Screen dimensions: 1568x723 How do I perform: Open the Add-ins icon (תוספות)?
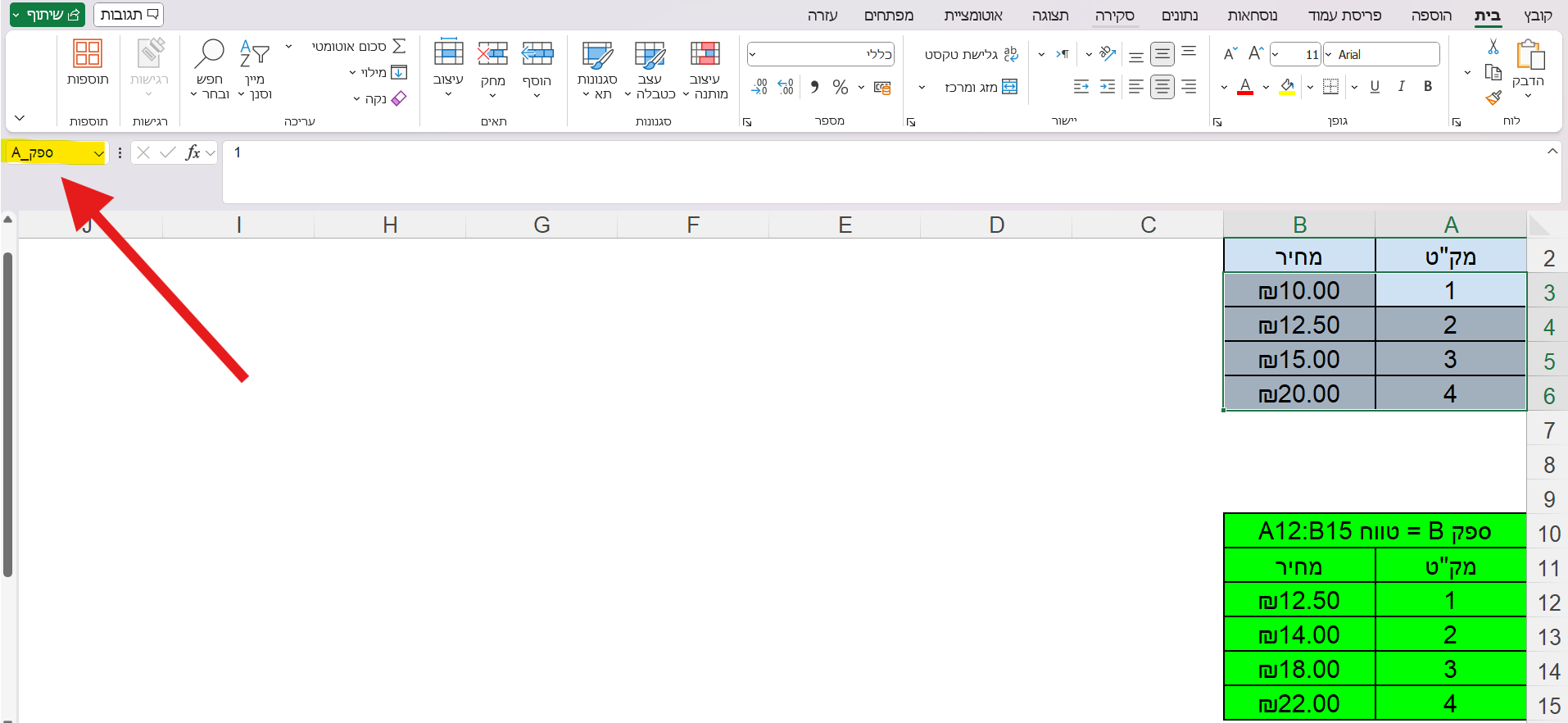click(x=88, y=54)
